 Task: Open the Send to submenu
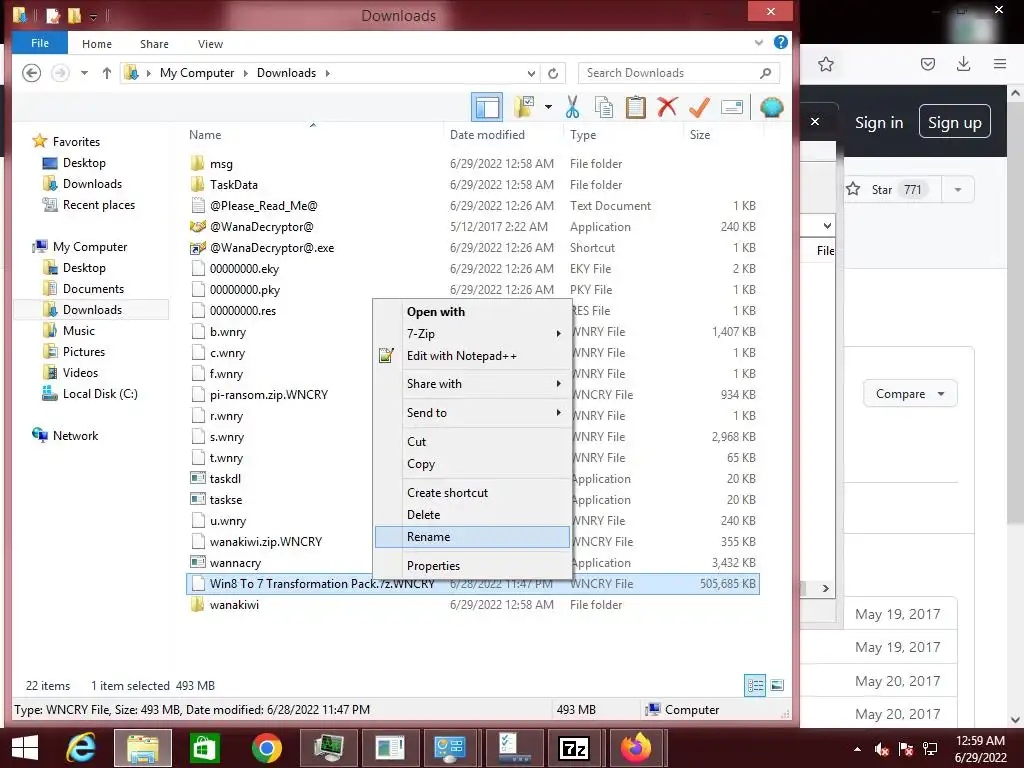coord(473,413)
